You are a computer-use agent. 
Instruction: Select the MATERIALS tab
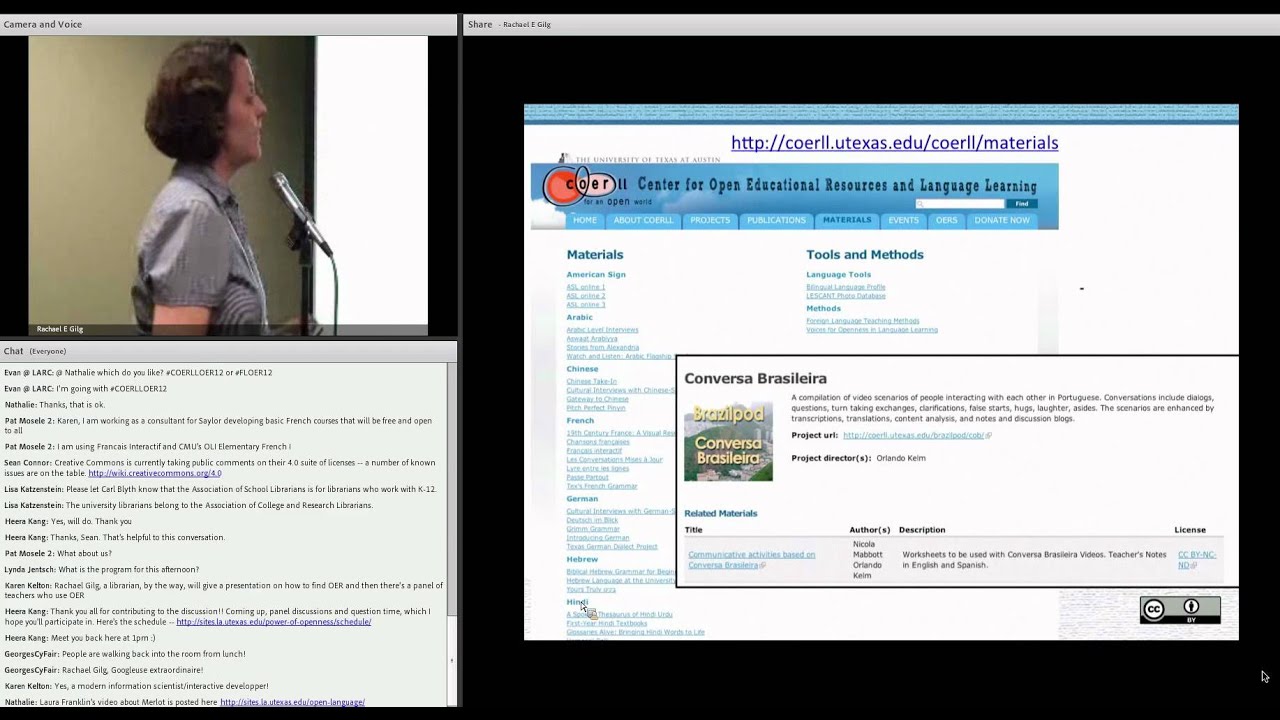pos(847,220)
